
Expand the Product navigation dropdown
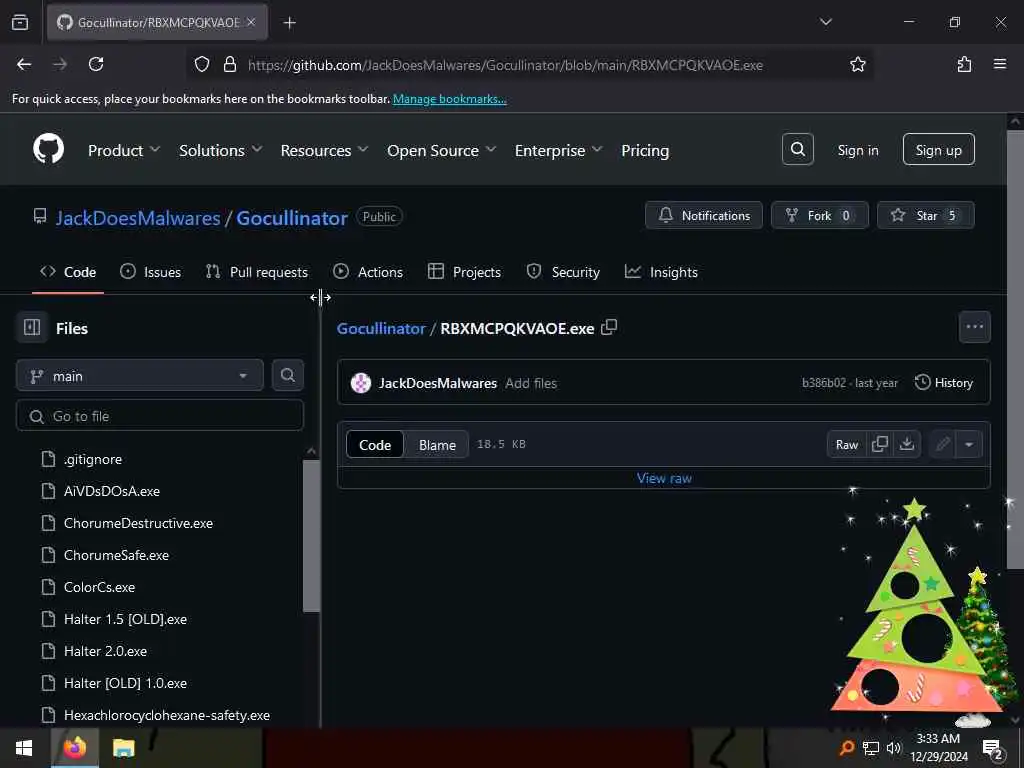pos(124,150)
